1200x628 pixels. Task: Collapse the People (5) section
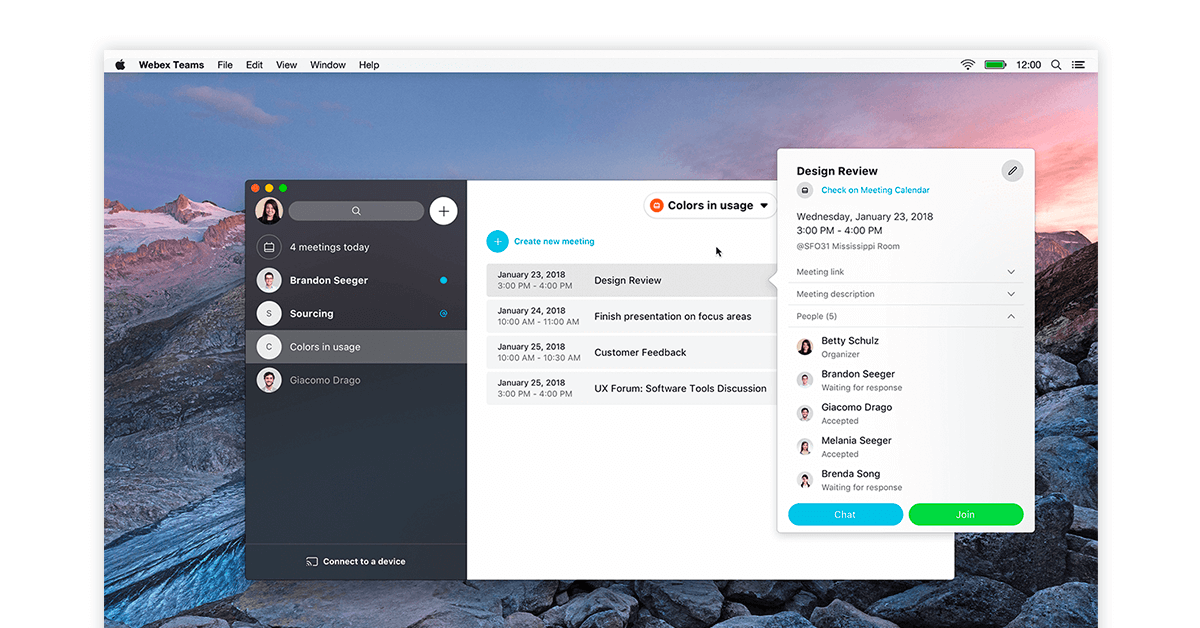[x=906, y=316]
